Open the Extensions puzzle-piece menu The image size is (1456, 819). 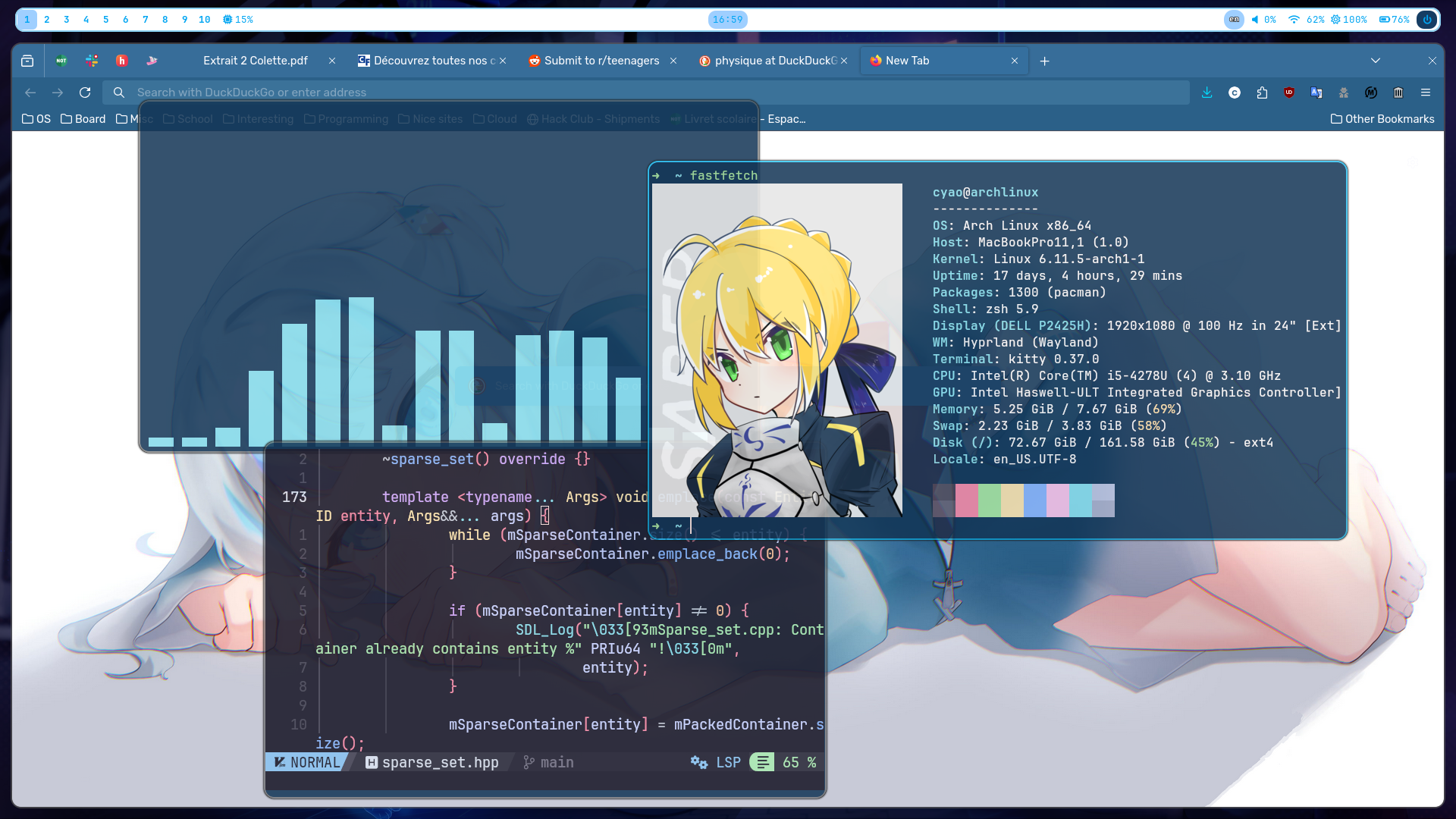click(x=1262, y=93)
